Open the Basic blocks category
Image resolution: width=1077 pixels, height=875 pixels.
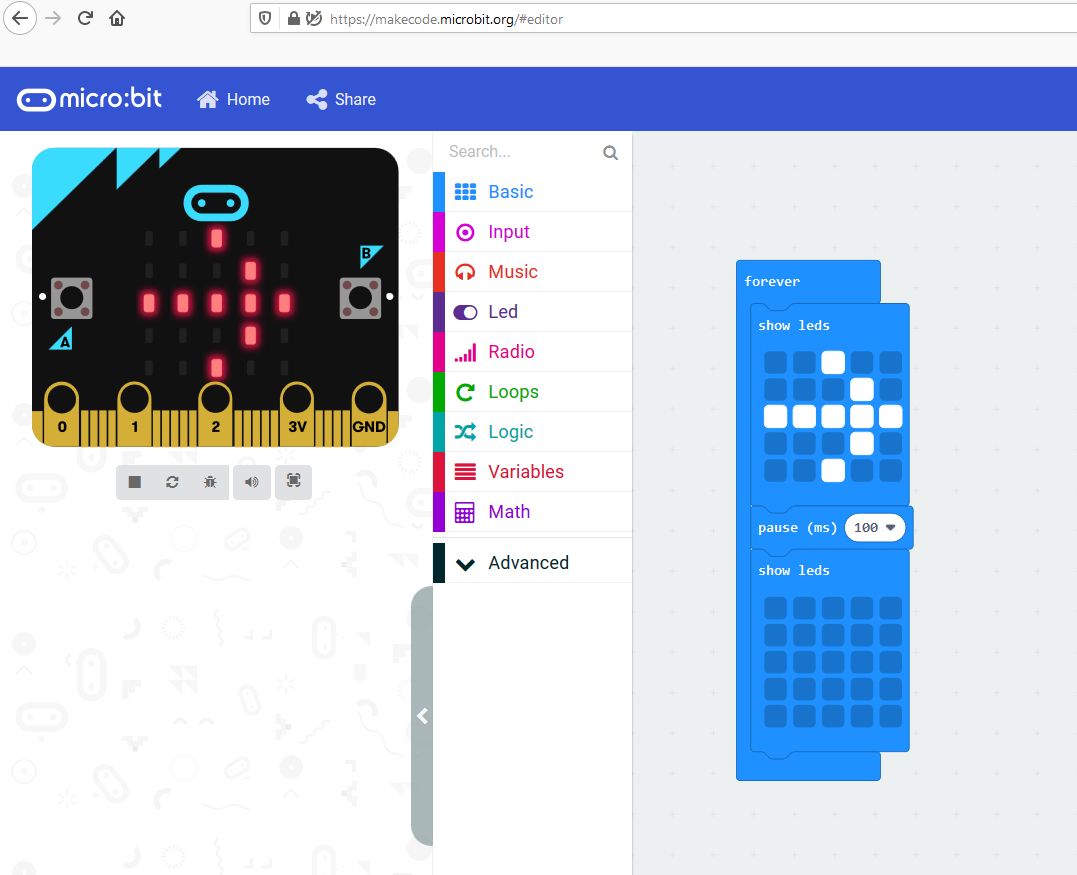point(510,192)
